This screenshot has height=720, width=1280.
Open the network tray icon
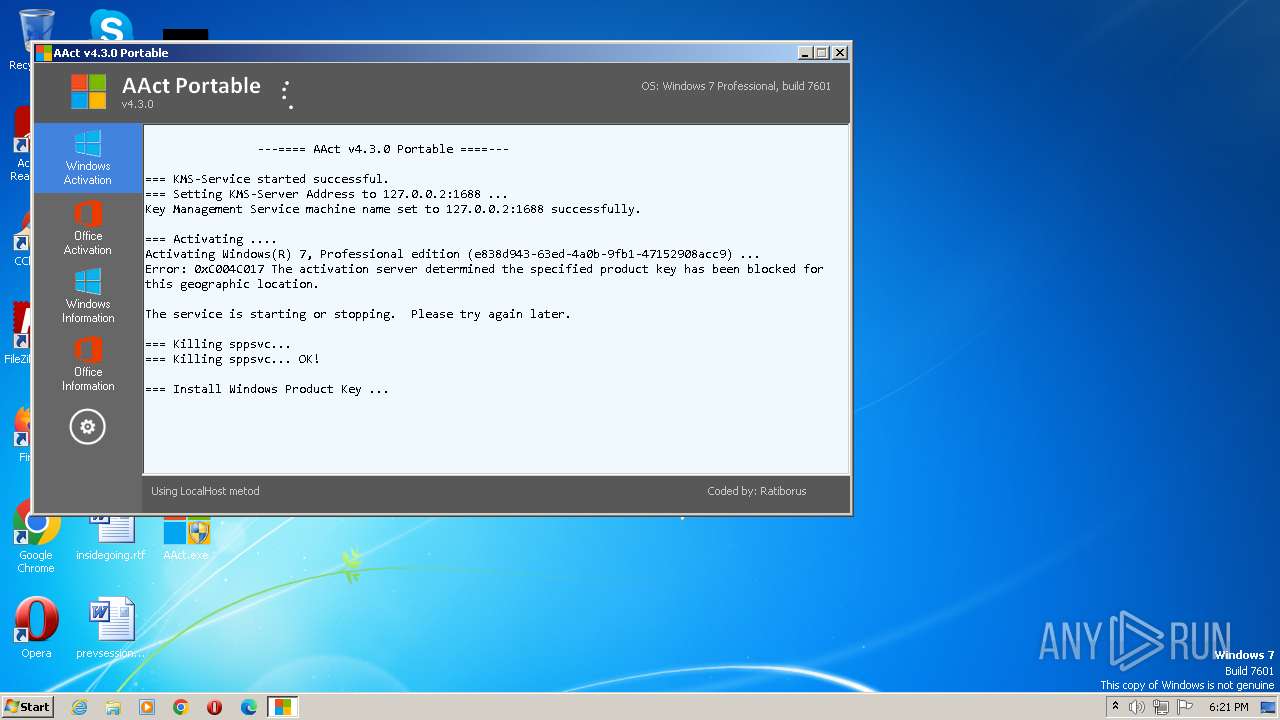(1161, 707)
